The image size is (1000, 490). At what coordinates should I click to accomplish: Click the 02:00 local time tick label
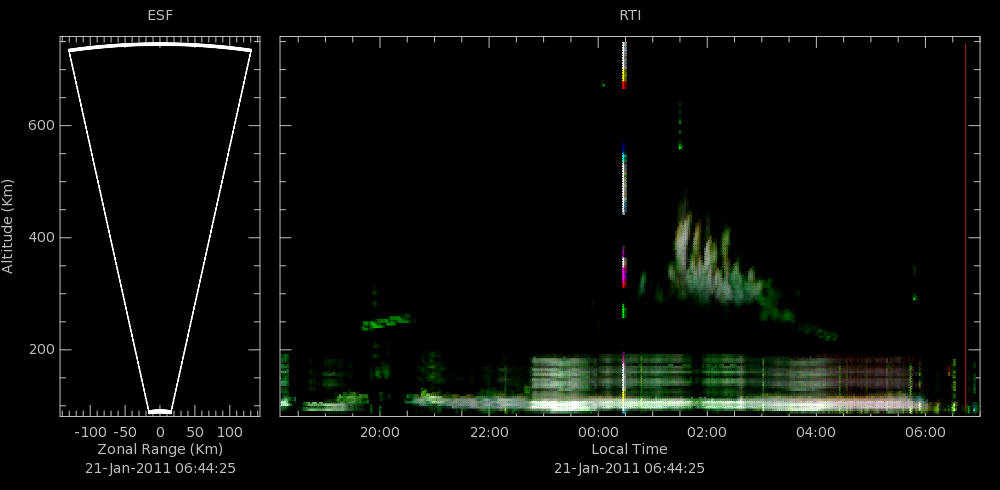(707, 432)
